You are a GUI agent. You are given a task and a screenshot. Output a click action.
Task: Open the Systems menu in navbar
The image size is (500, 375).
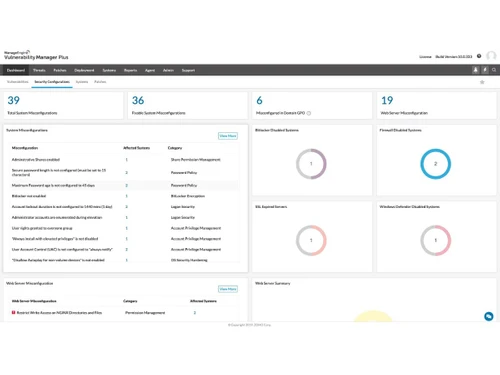[x=109, y=70]
